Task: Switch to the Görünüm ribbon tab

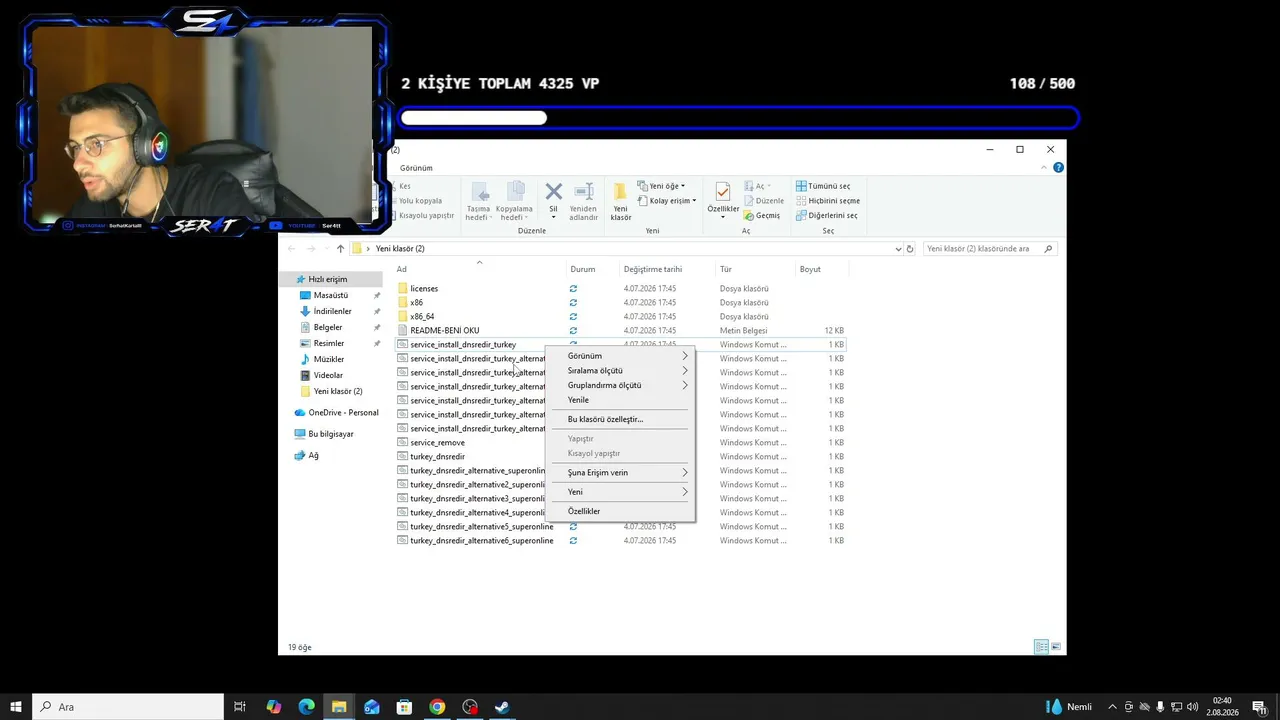Action: pyautogui.click(x=416, y=168)
